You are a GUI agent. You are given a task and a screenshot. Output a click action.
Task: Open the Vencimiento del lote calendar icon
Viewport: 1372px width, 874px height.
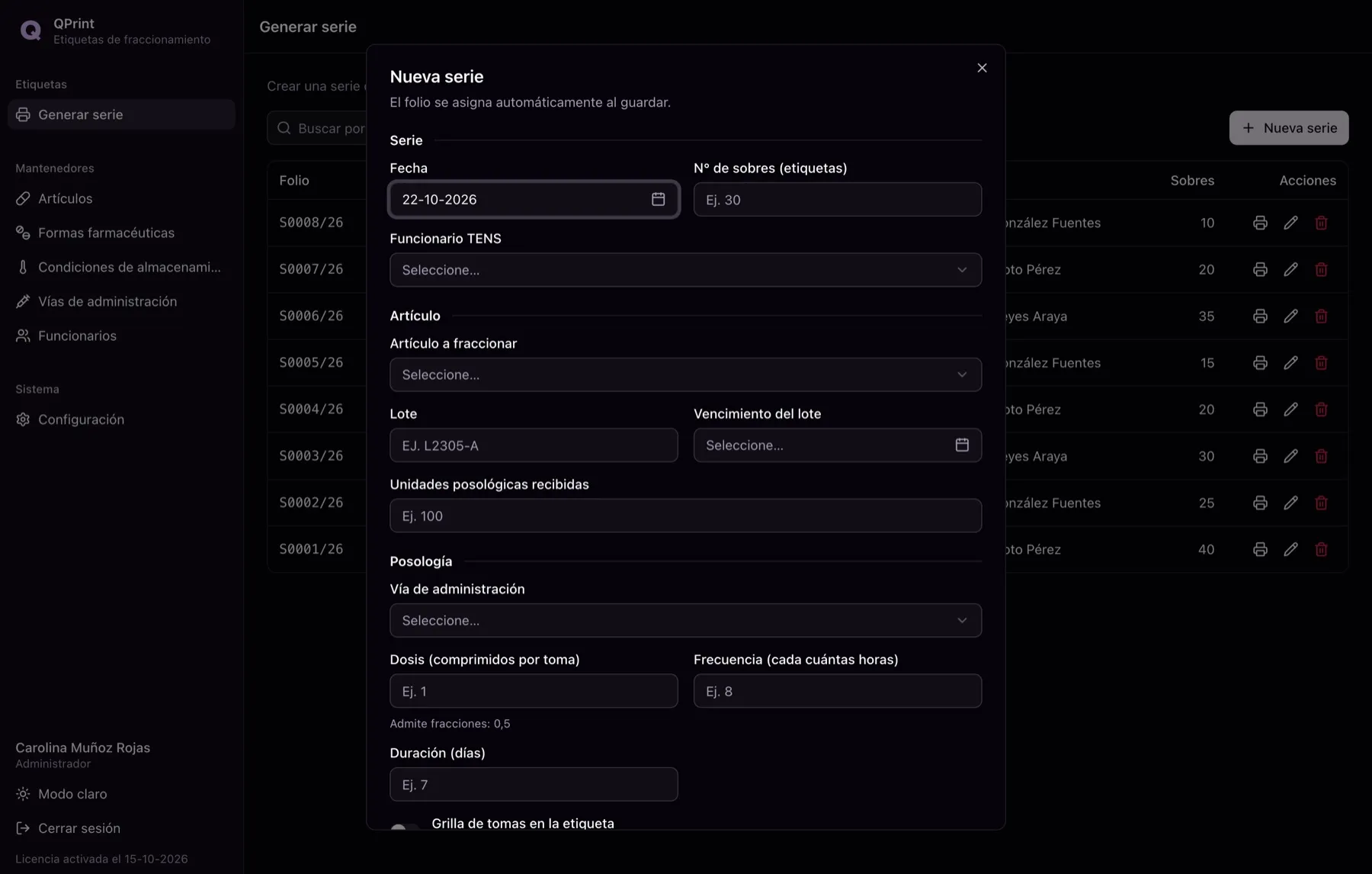tap(962, 445)
